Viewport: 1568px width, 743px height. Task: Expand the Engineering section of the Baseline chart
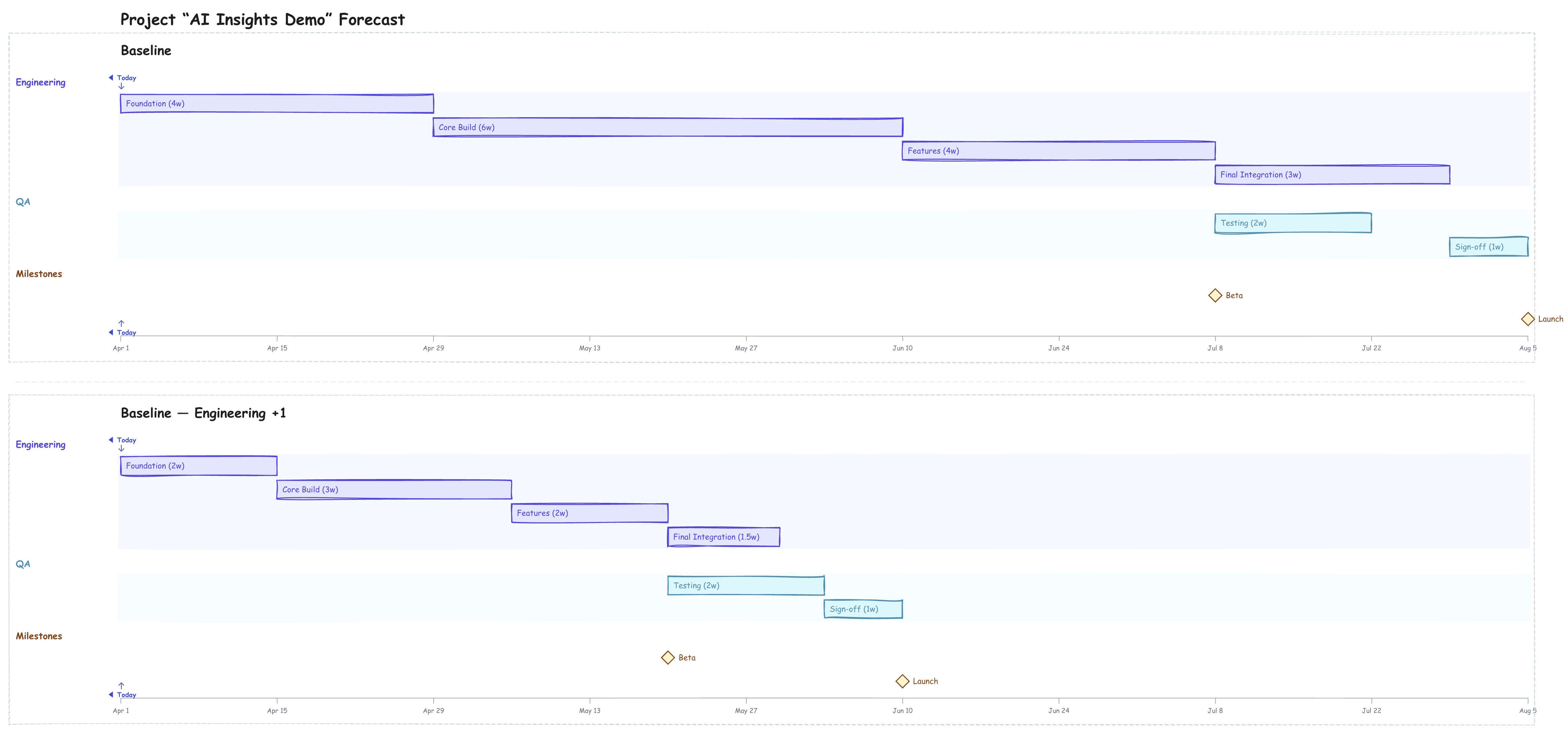click(40, 82)
